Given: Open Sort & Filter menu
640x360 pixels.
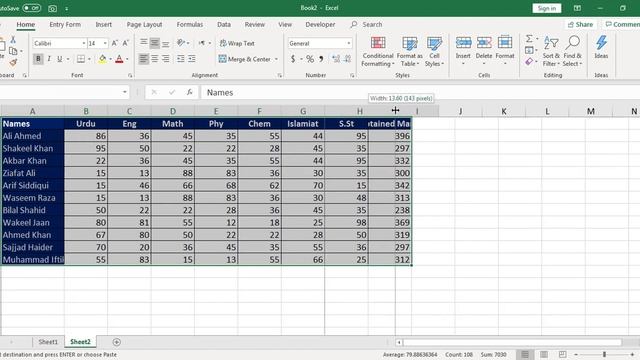Looking at the screenshot, I should (551, 51).
